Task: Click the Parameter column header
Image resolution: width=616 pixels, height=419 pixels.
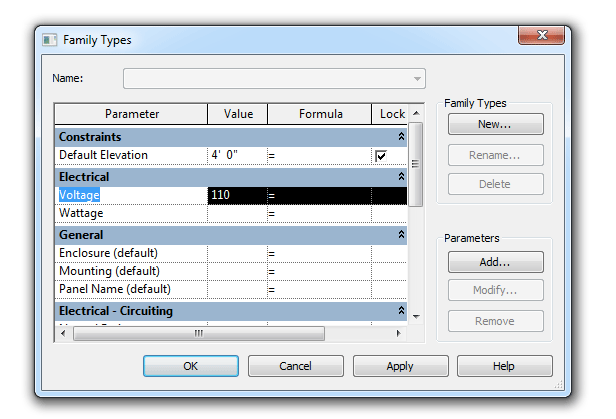Action: point(131,114)
